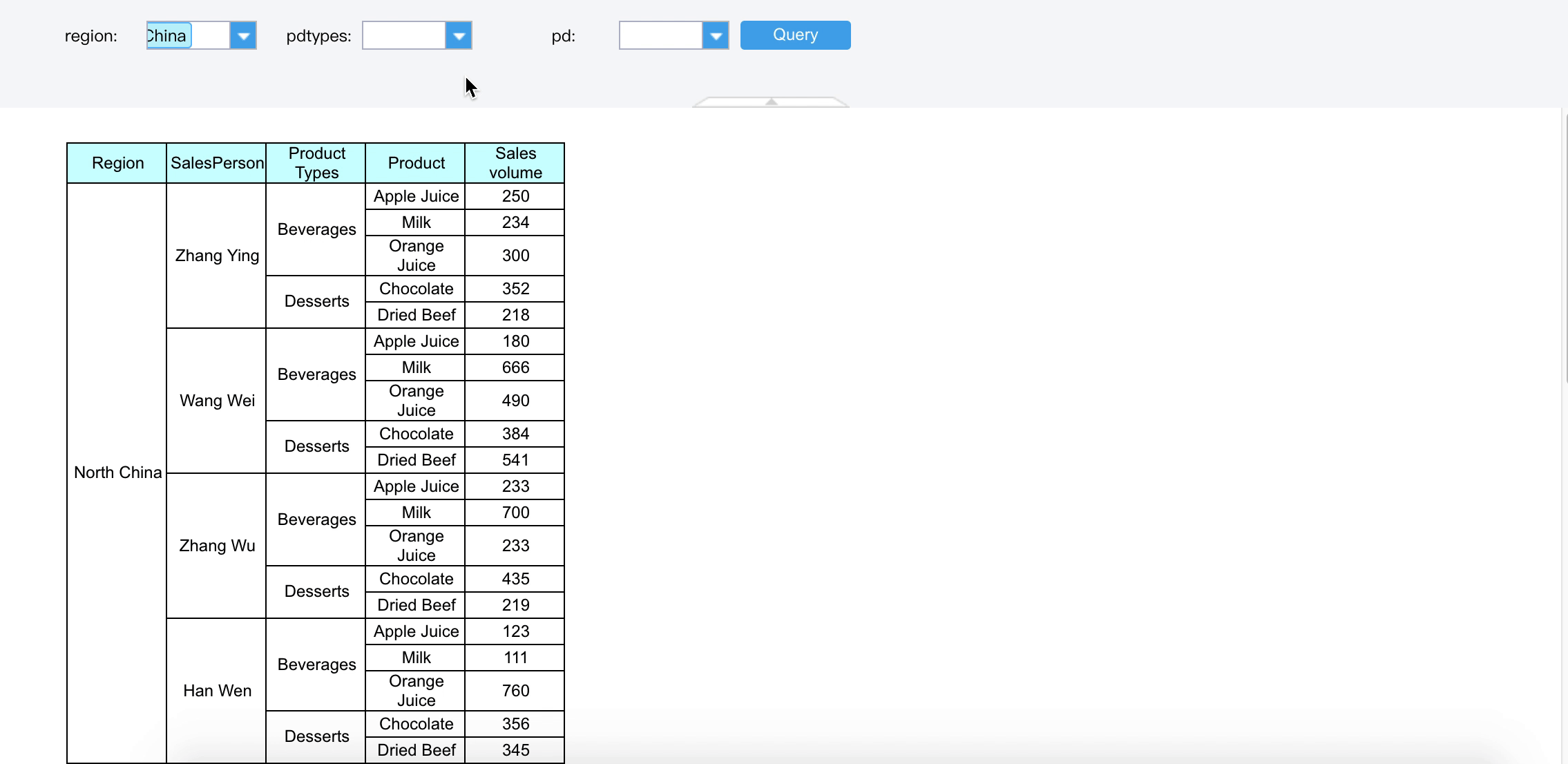The height and width of the screenshot is (764, 1568).
Task: Select the Han Wen salesperson cell
Action: [x=217, y=691]
